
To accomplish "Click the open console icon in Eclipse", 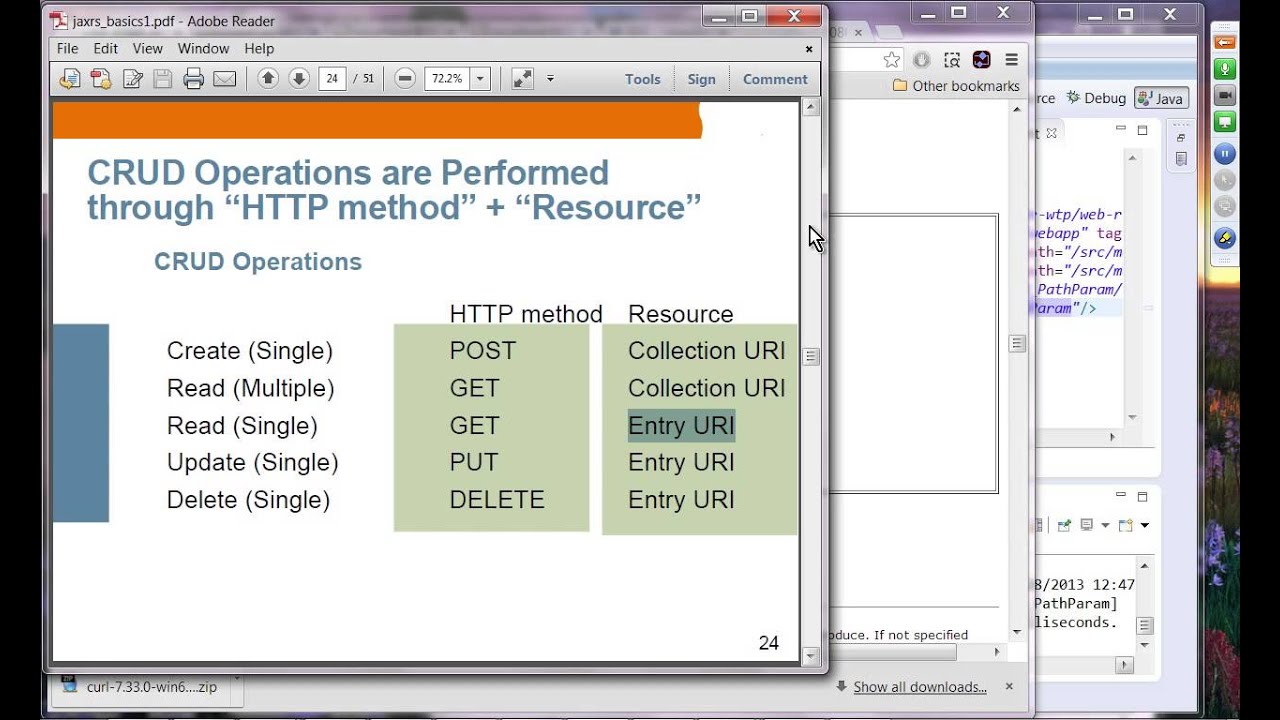I will point(1126,525).
